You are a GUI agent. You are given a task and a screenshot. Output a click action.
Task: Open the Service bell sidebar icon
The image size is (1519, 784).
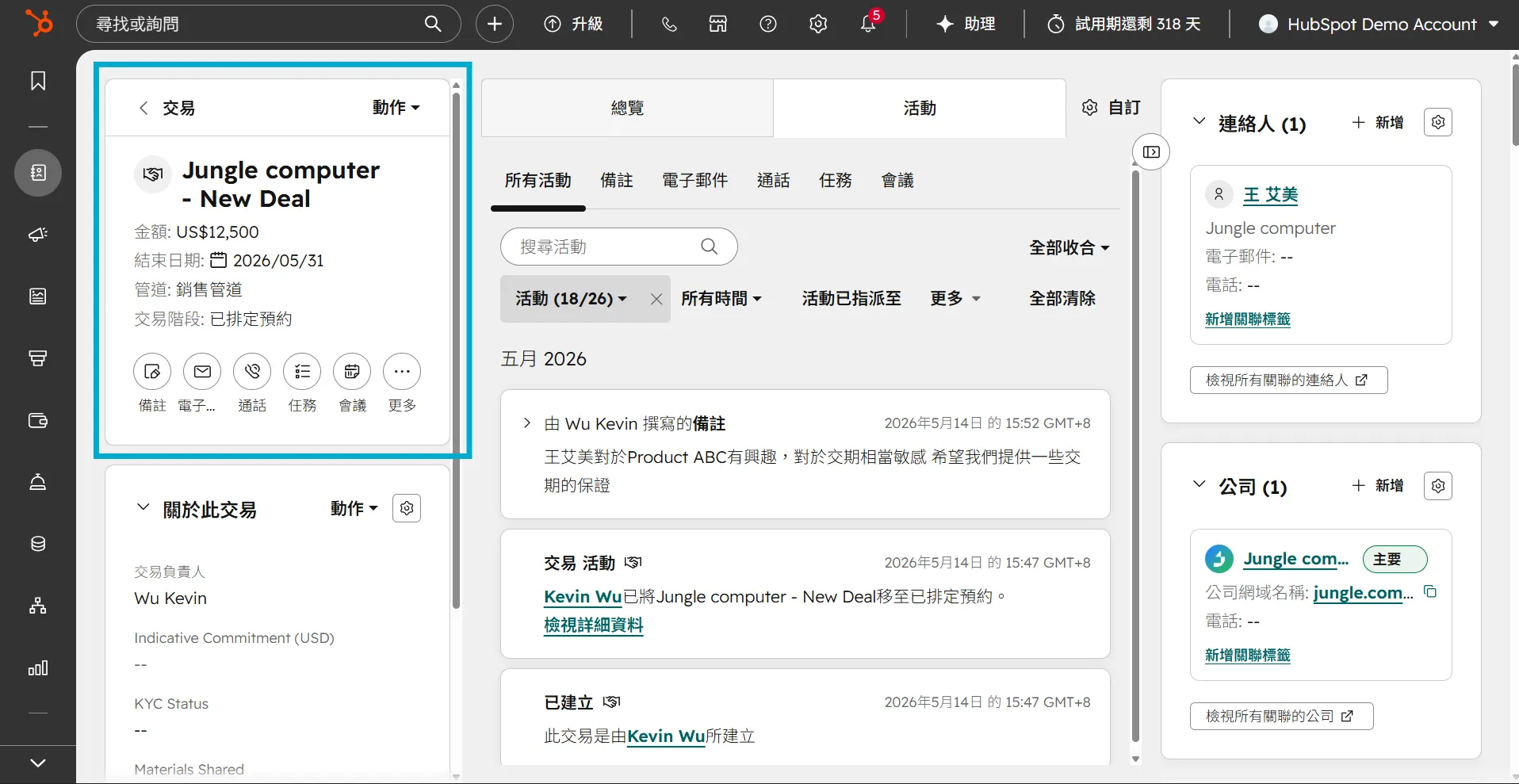click(x=38, y=482)
